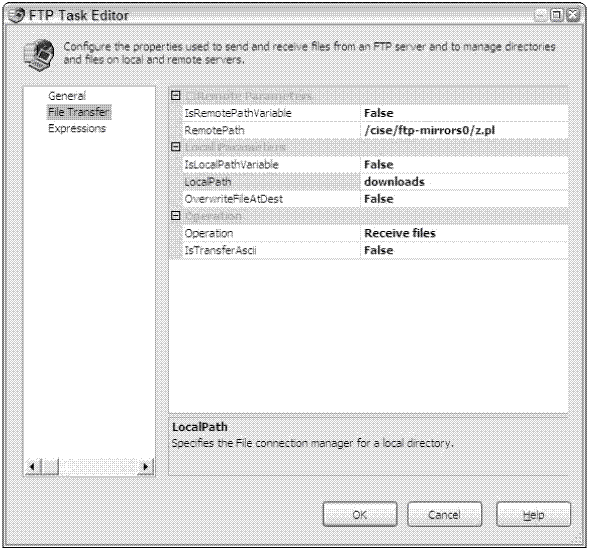Click the left arrow of the page list scrollbar
The image size is (589, 550).
33,467
